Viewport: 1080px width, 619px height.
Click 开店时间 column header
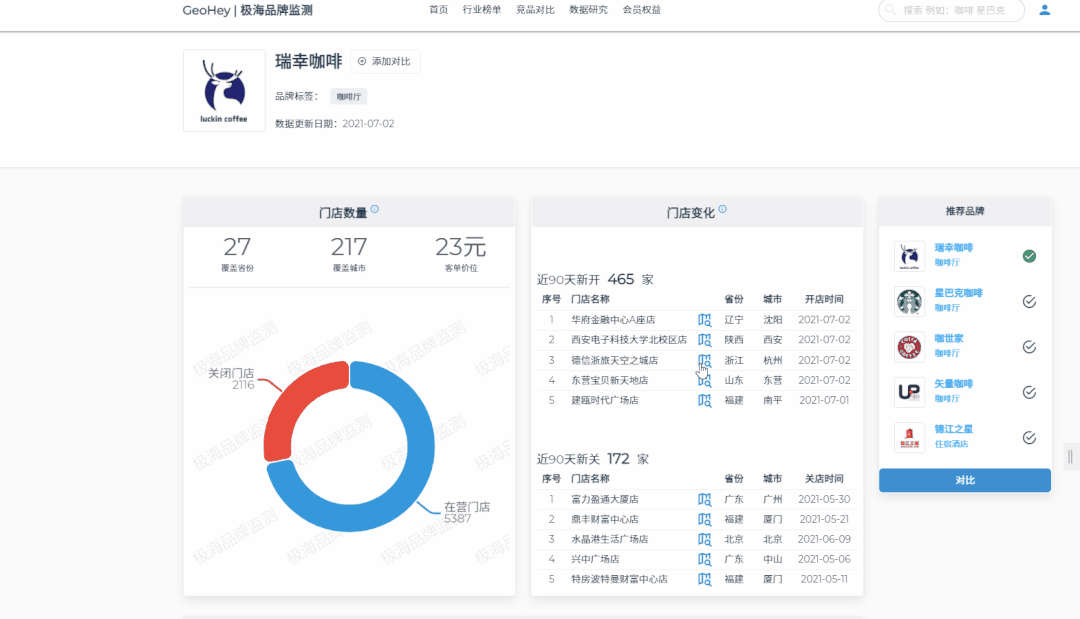824,300
